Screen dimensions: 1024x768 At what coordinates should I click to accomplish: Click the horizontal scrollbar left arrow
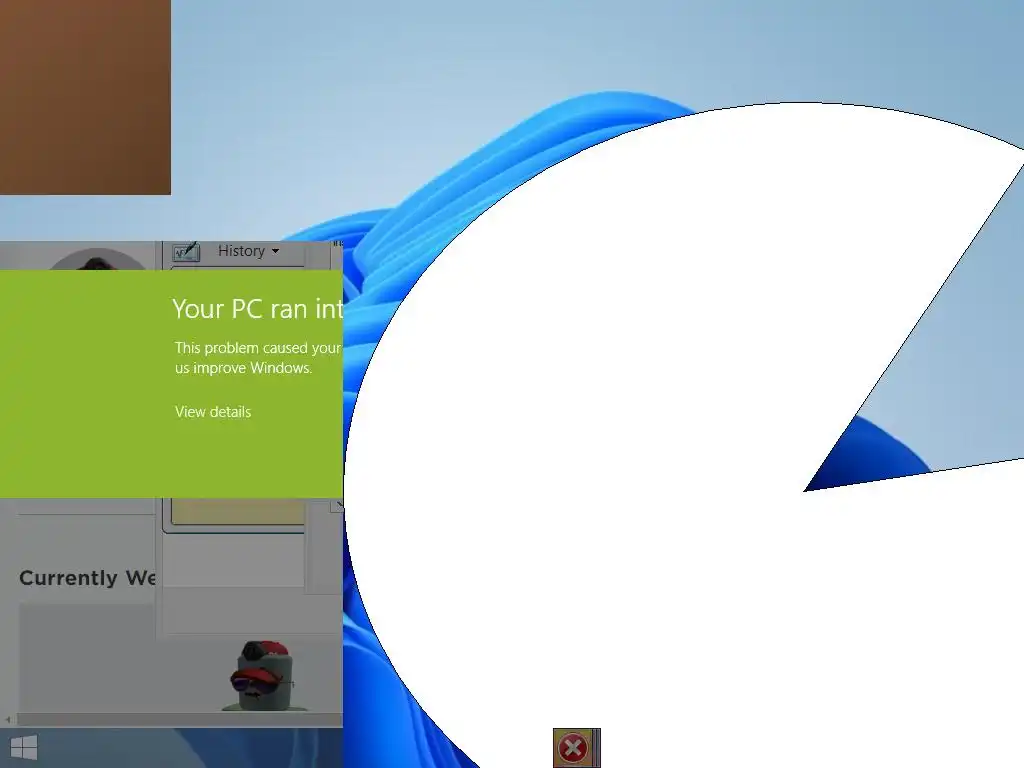click(8, 720)
